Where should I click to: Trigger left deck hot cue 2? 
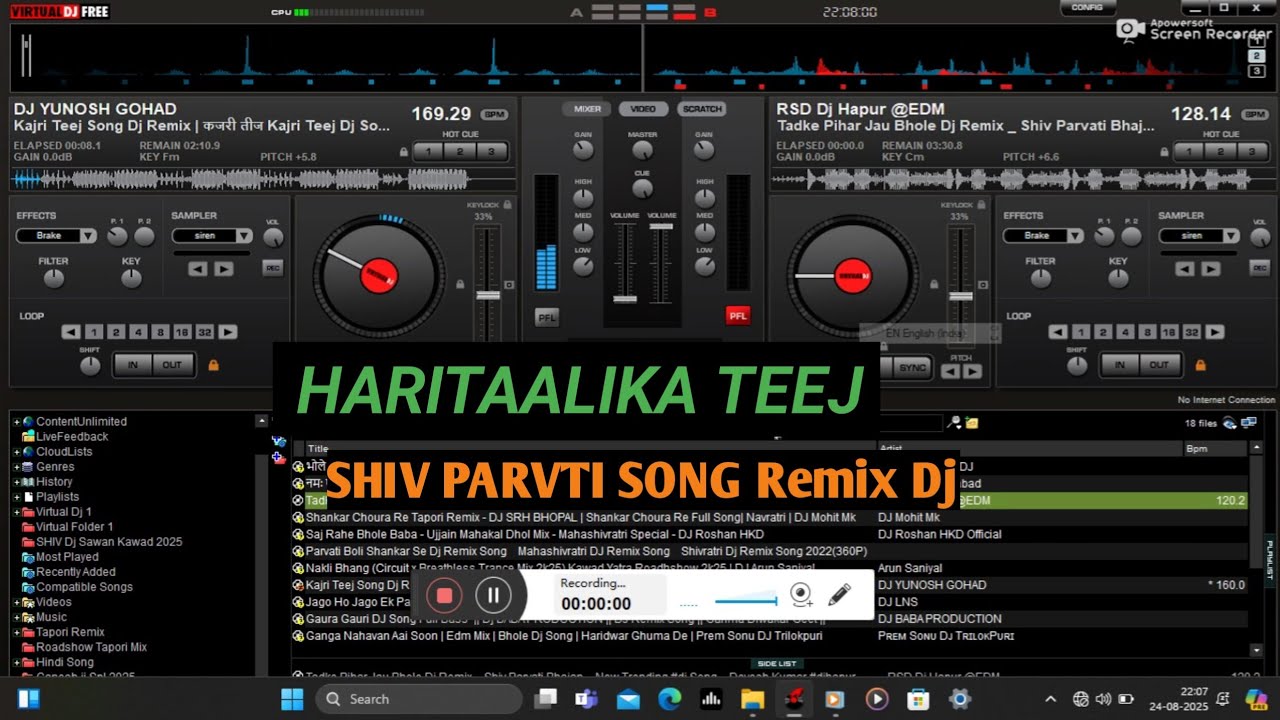[460, 152]
